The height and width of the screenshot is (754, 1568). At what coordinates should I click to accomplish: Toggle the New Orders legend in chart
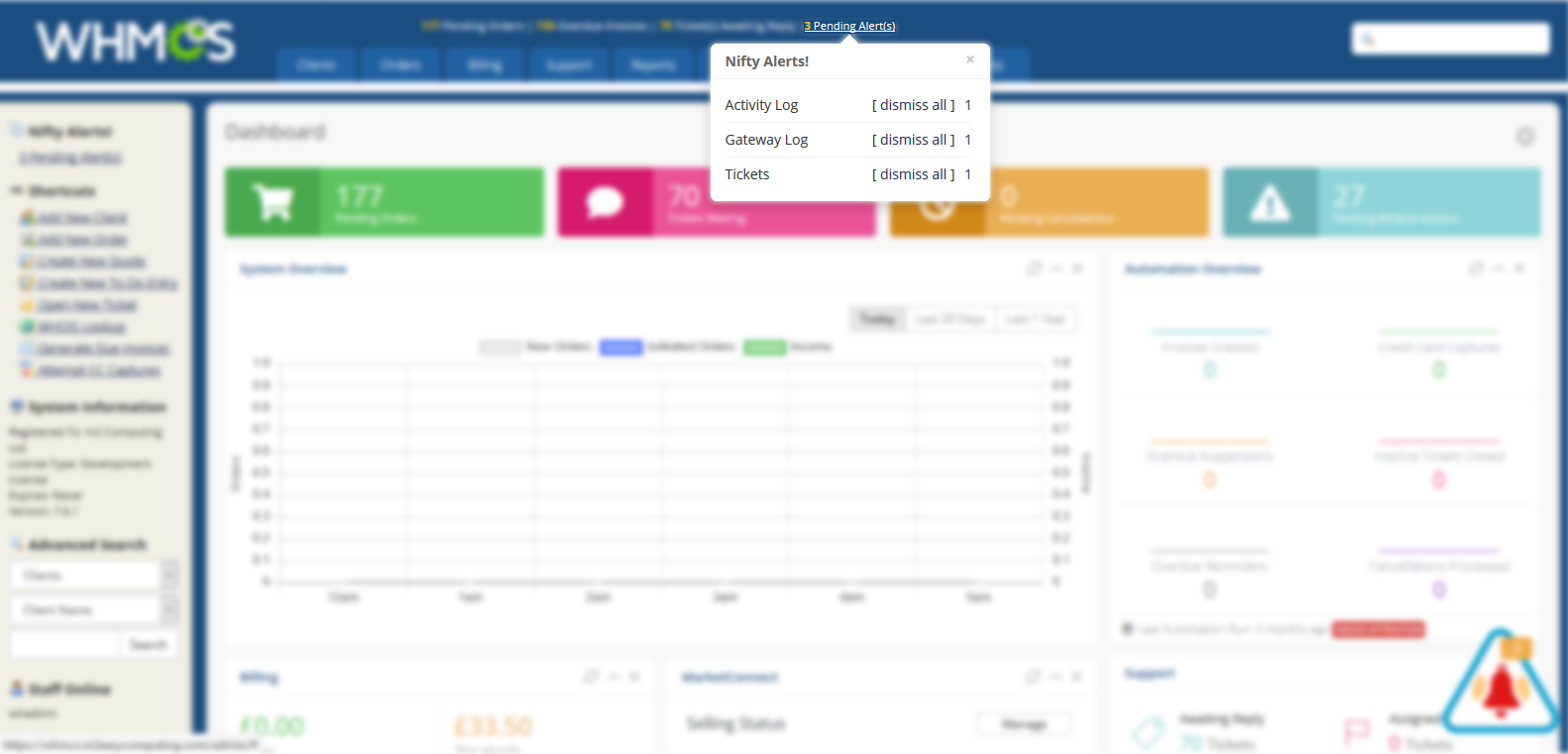click(x=535, y=347)
